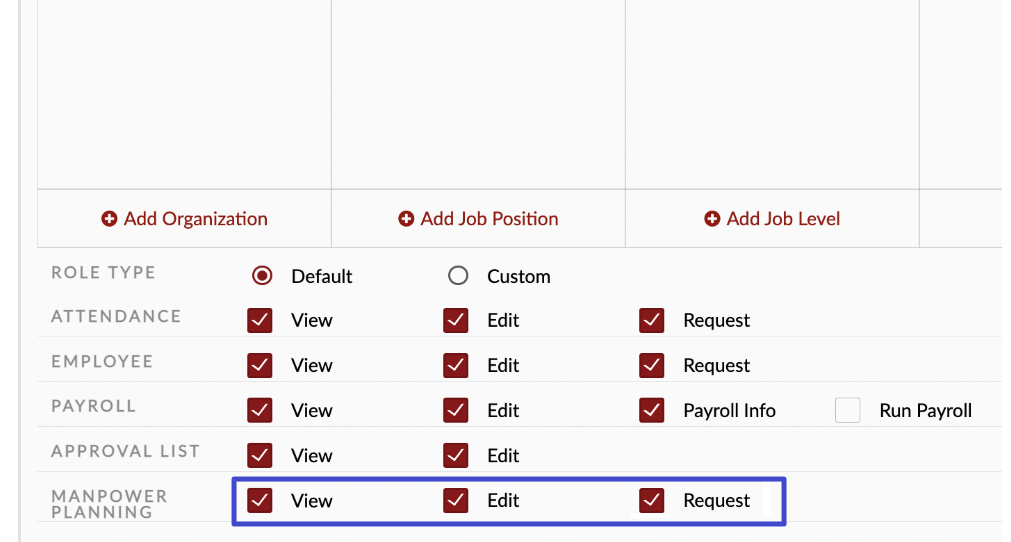This screenshot has height=542, width=1011.
Task: Uncheck Attendance View permission
Action: point(260,320)
